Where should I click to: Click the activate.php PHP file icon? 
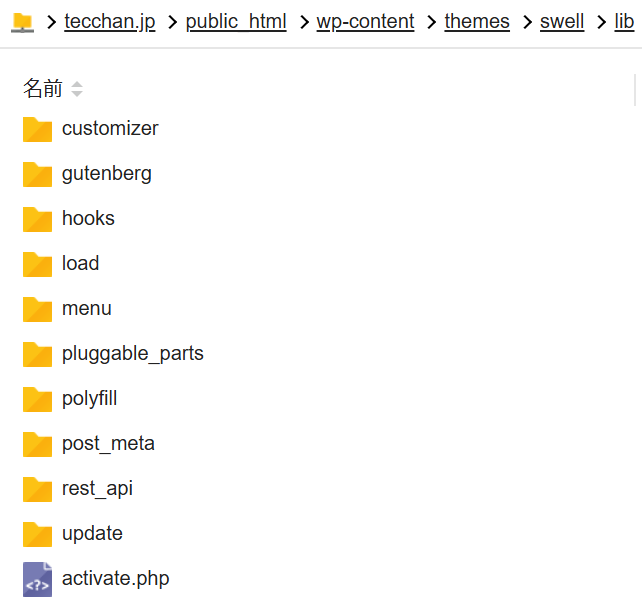point(37,579)
